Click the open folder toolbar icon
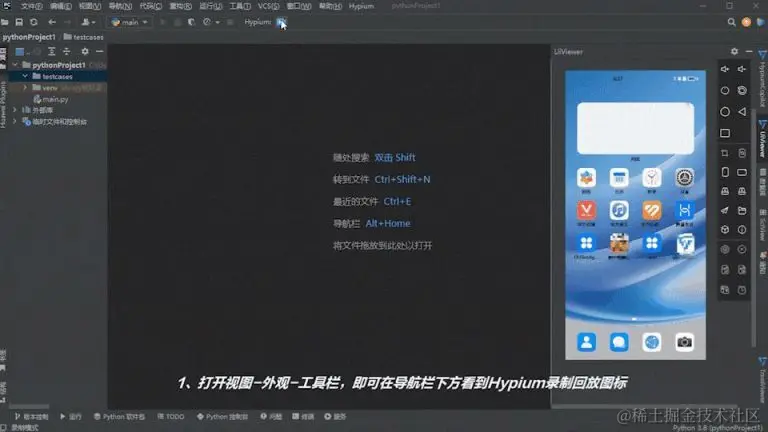Screen dimensions: 768x432 click(x=5, y=22)
